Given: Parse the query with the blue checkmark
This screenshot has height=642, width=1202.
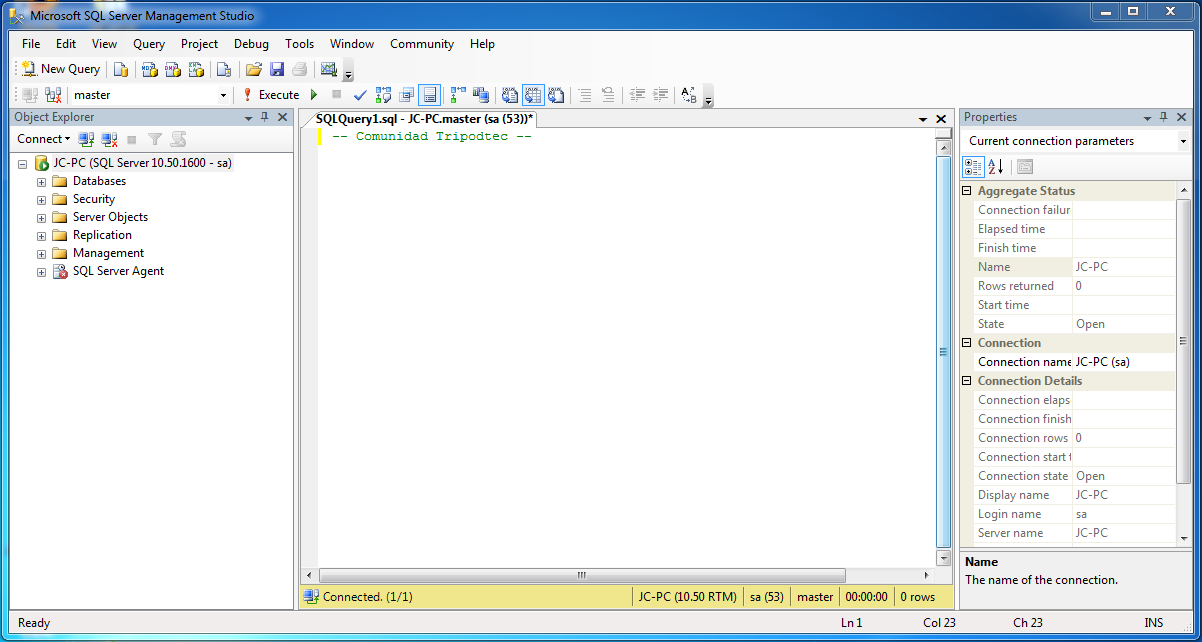Looking at the screenshot, I should point(360,95).
